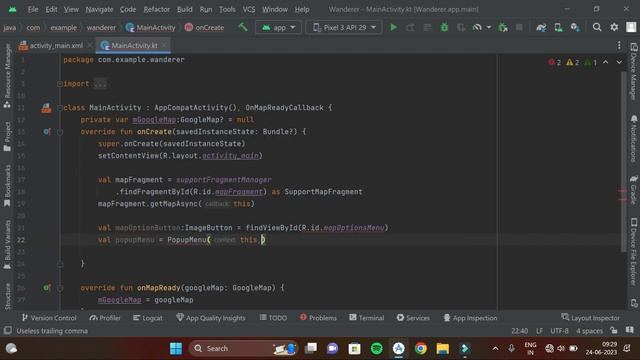Go to previous highlighted error up arrow
This screenshot has height=360, width=640.
pyautogui.click(x=605, y=62)
